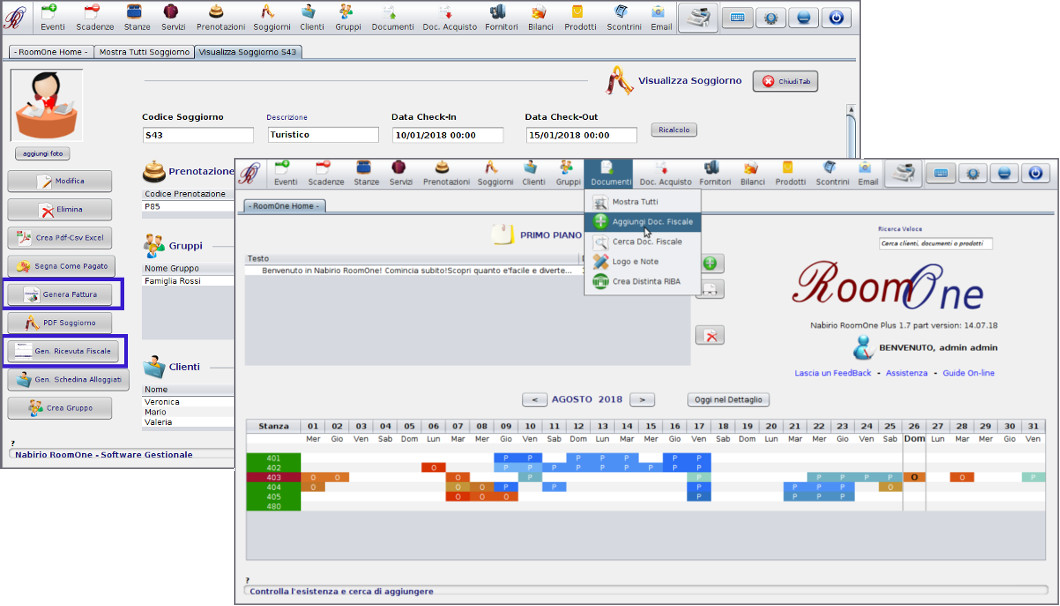Image resolution: width=1060 pixels, height=606 pixels.
Task: Open Prenotazioni in front window toolbar
Action: point(446,173)
